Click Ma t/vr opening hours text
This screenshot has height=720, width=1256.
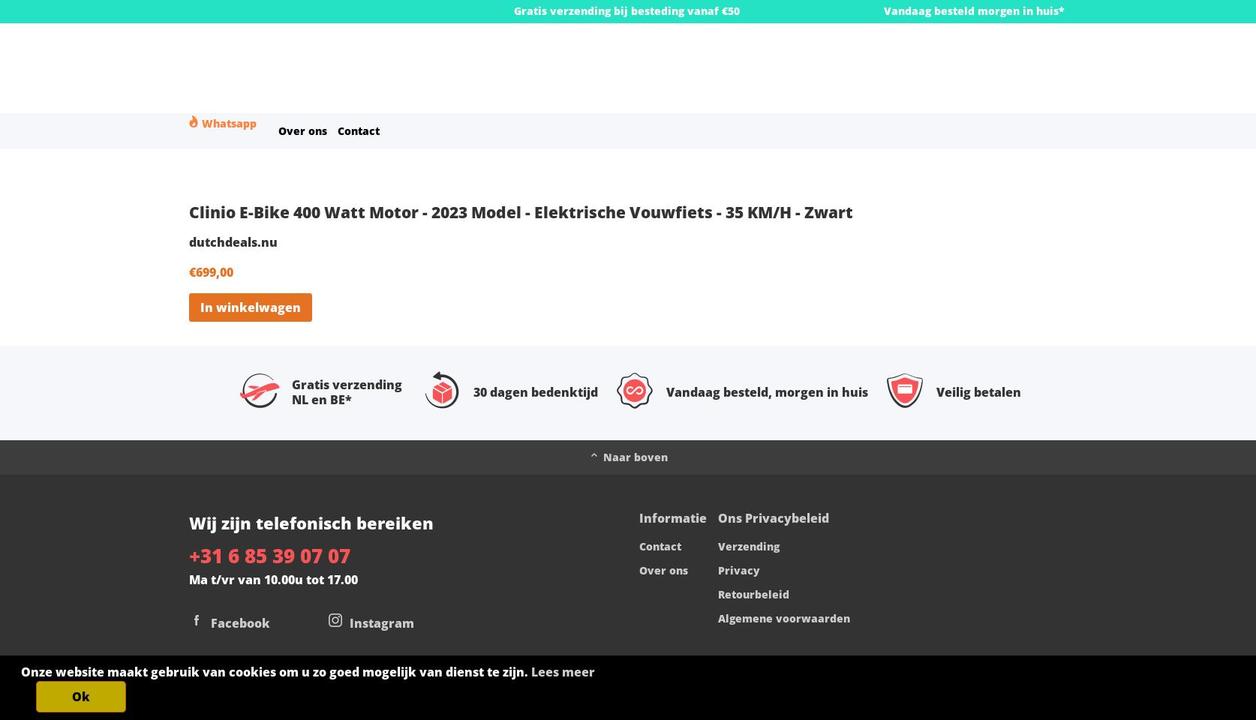click(x=273, y=580)
